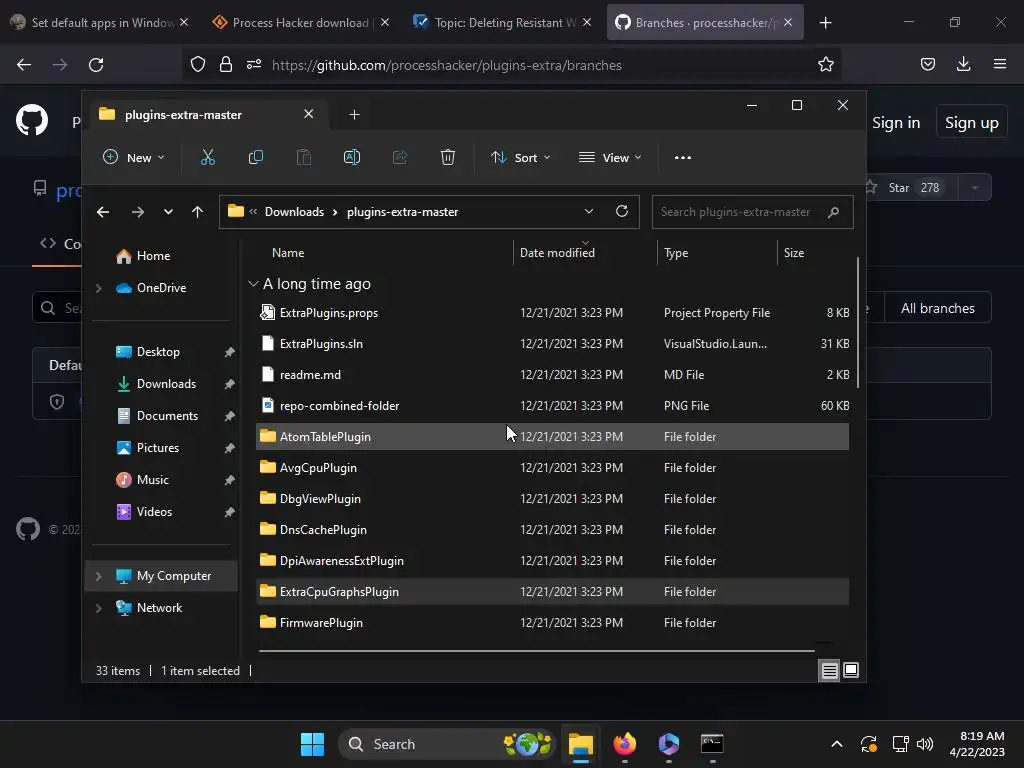The width and height of the screenshot is (1024, 768).
Task: Add a new File Explorer tab
Action: pos(354,115)
